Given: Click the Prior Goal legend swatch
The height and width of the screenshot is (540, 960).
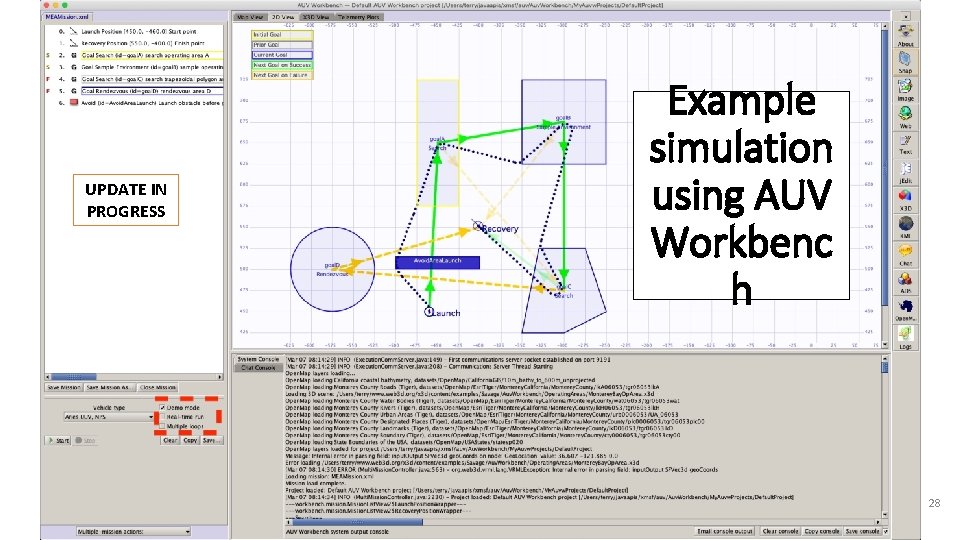Looking at the screenshot, I should (x=282, y=45).
